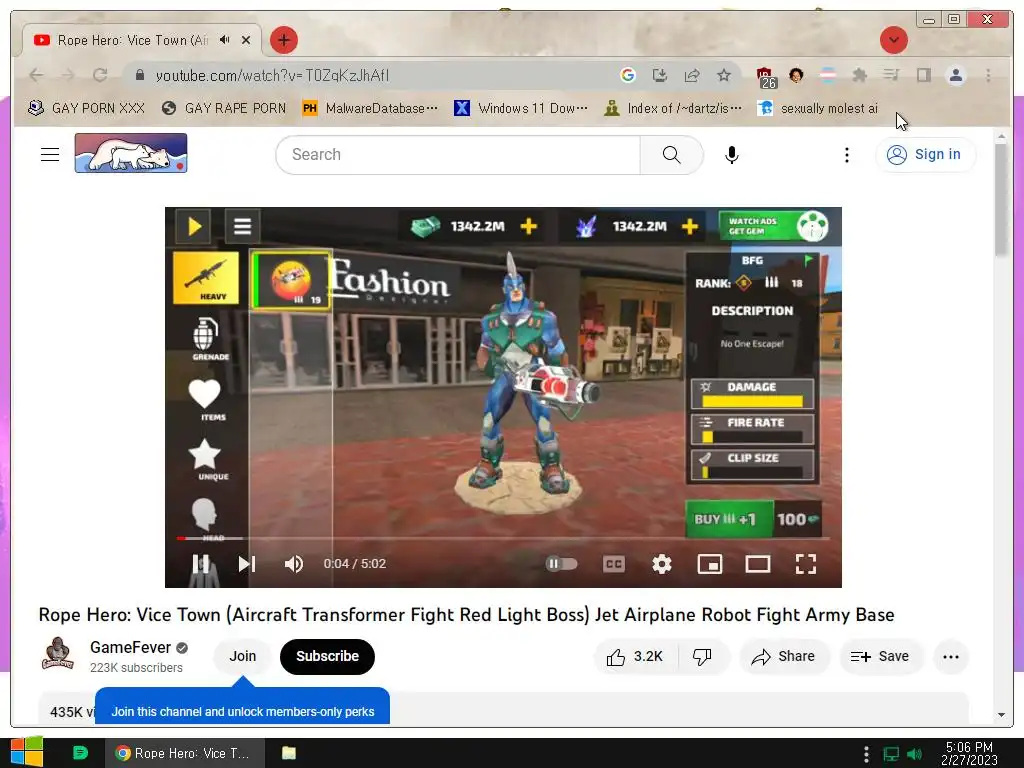This screenshot has height=768, width=1024.
Task: Go back to the previous page
Action: 37,75
